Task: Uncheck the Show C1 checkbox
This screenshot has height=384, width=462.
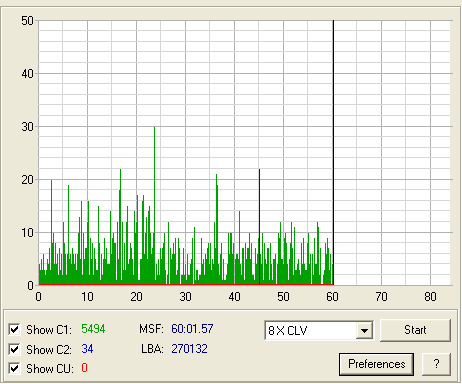Action: click(14, 330)
